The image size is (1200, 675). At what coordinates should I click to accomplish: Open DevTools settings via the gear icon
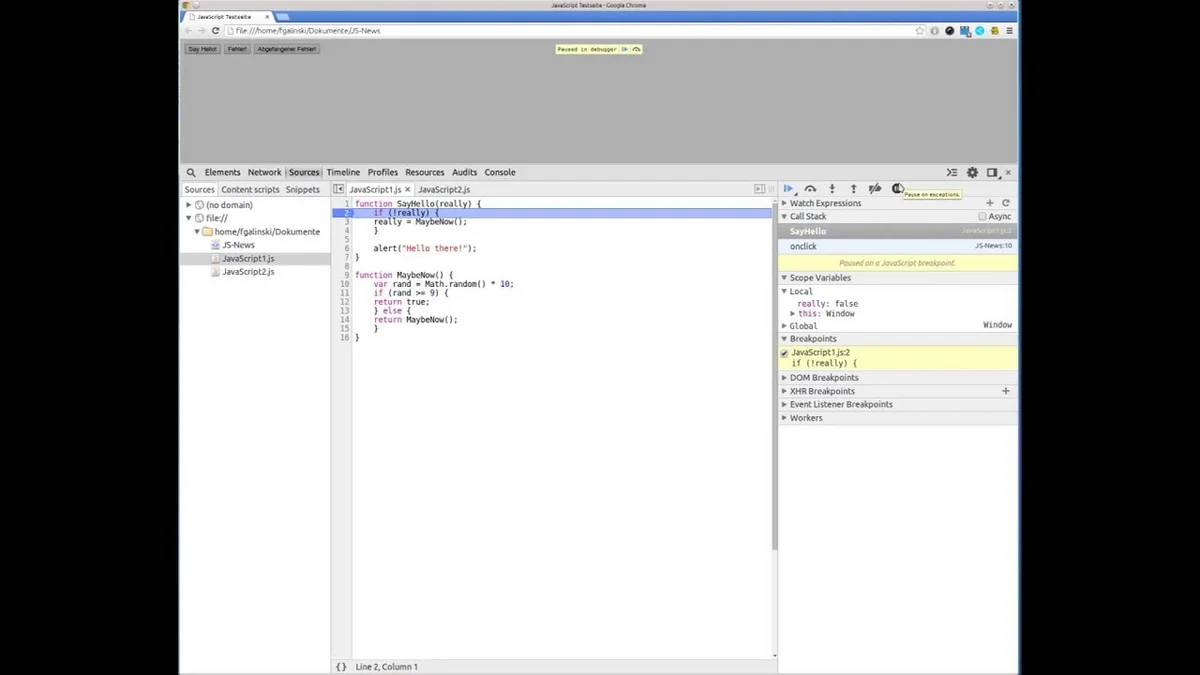972,172
